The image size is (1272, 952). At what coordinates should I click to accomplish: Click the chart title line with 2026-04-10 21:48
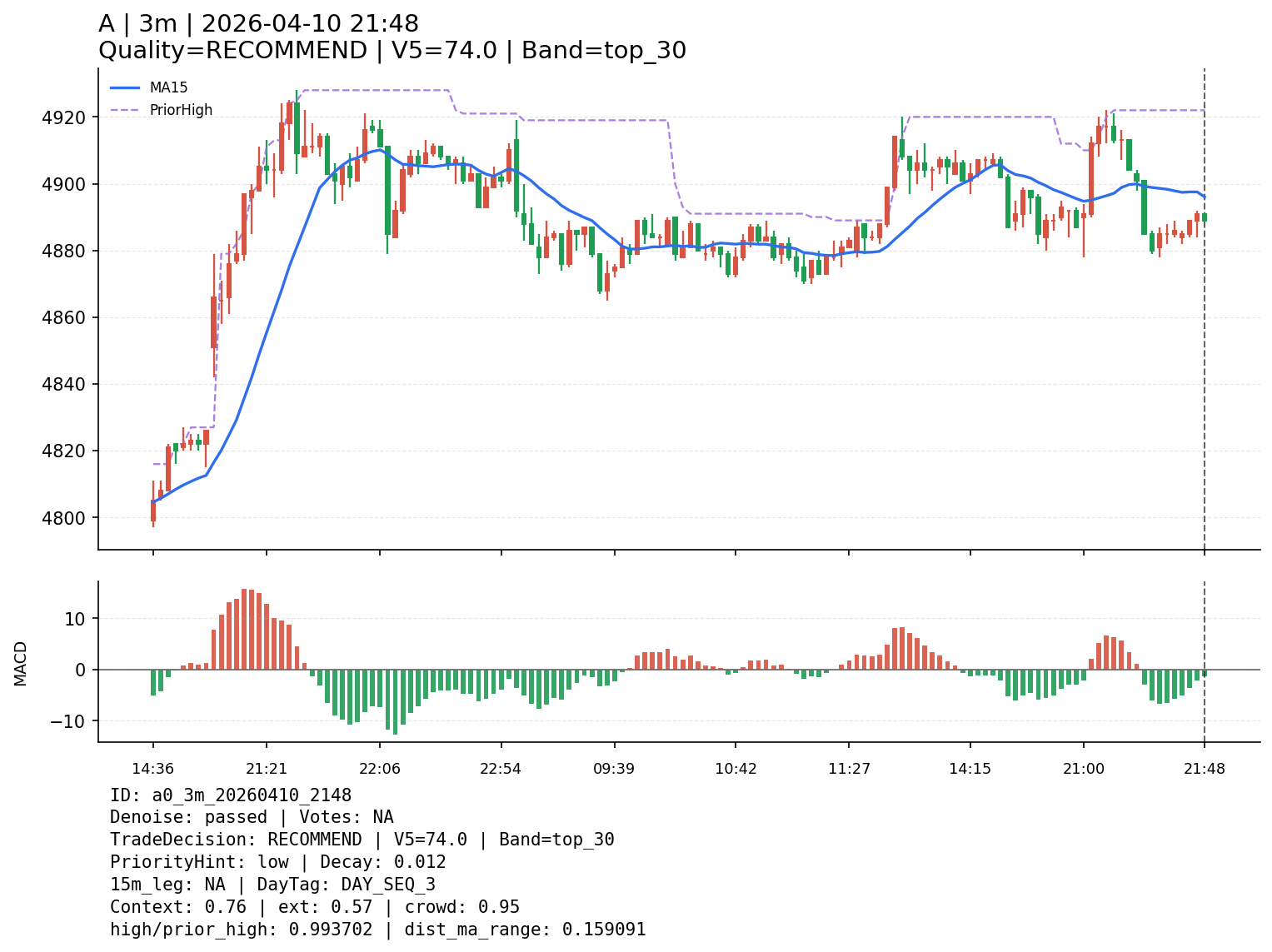coord(258,24)
